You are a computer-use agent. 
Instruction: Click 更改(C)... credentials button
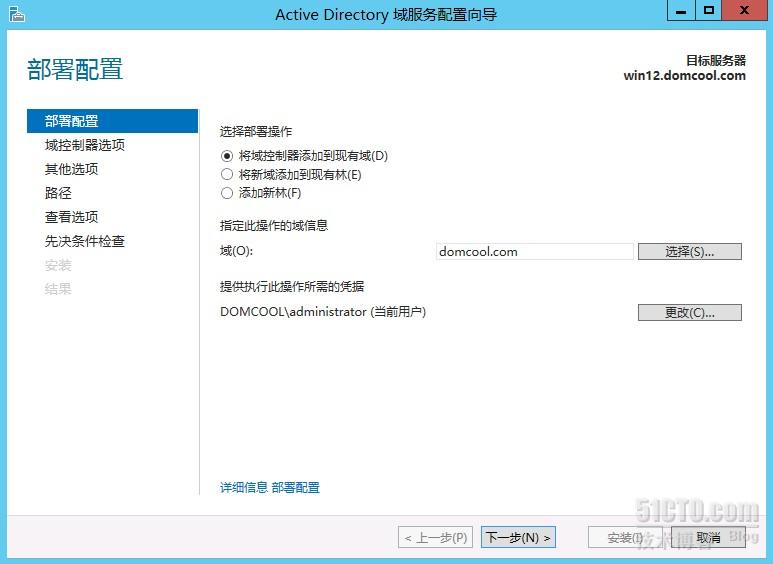[690, 313]
